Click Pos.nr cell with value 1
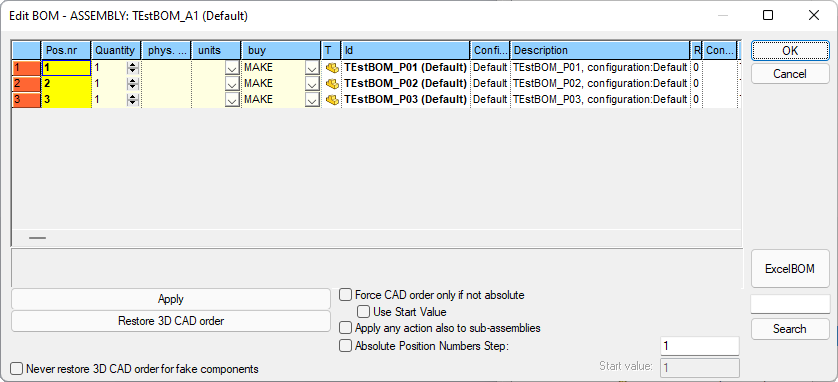Screen dimensions: 838x382 tap(66, 68)
